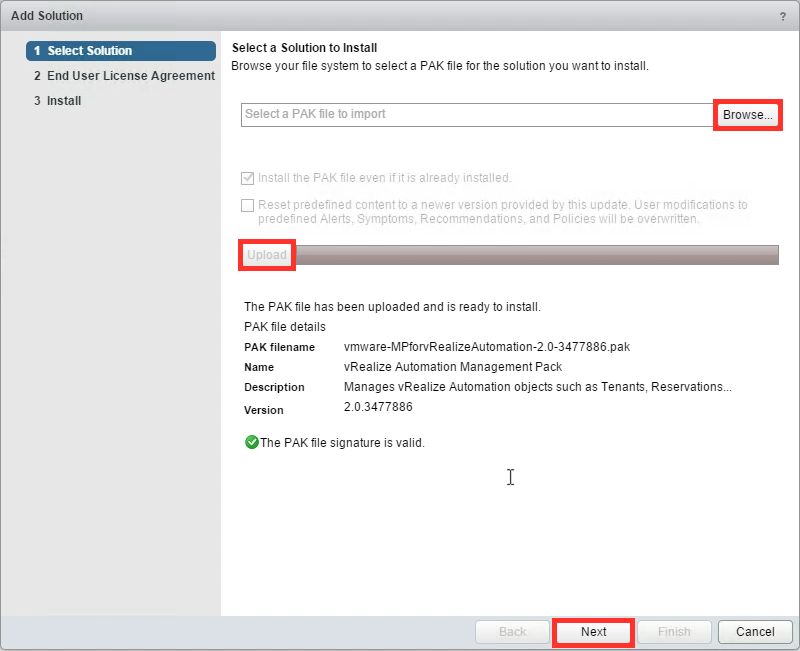Click the green valid signature check icon

(x=252, y=442)
